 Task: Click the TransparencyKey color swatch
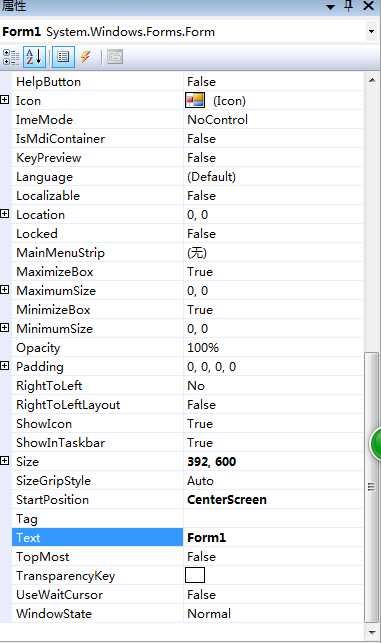195,575
